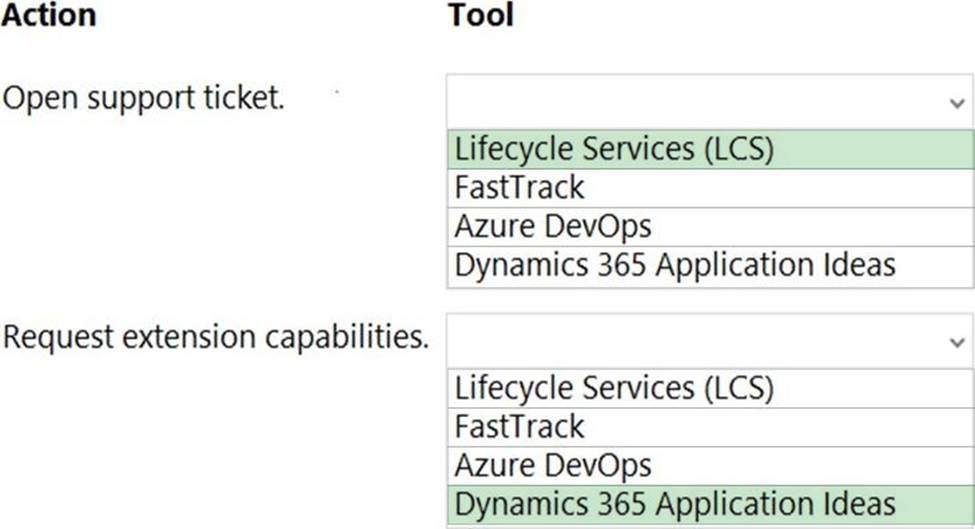Pick Azure DevOps for Request extension capabilities
975x529 pixels.
(x=710, y=466)
